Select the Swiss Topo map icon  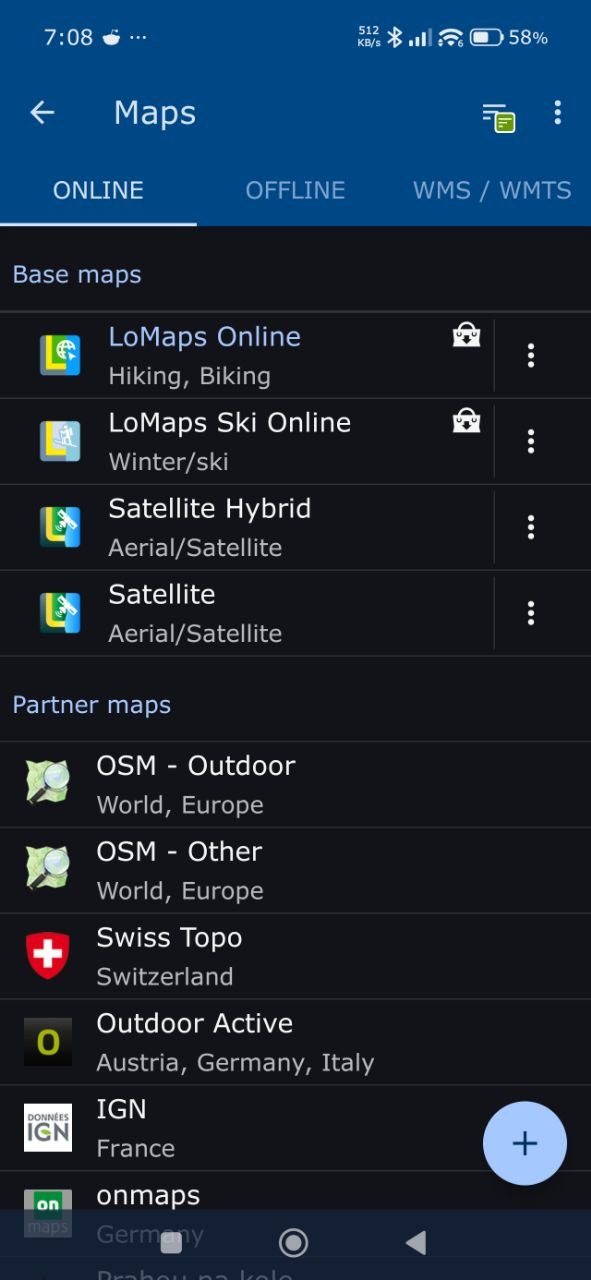click(x=48, y=956)
